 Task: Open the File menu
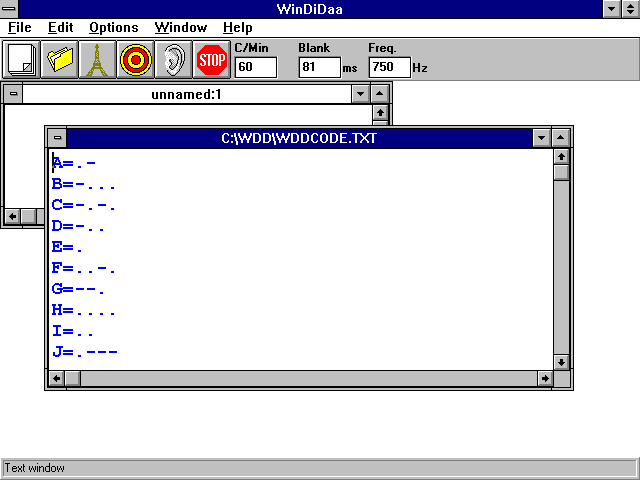(x=19, y=27)
